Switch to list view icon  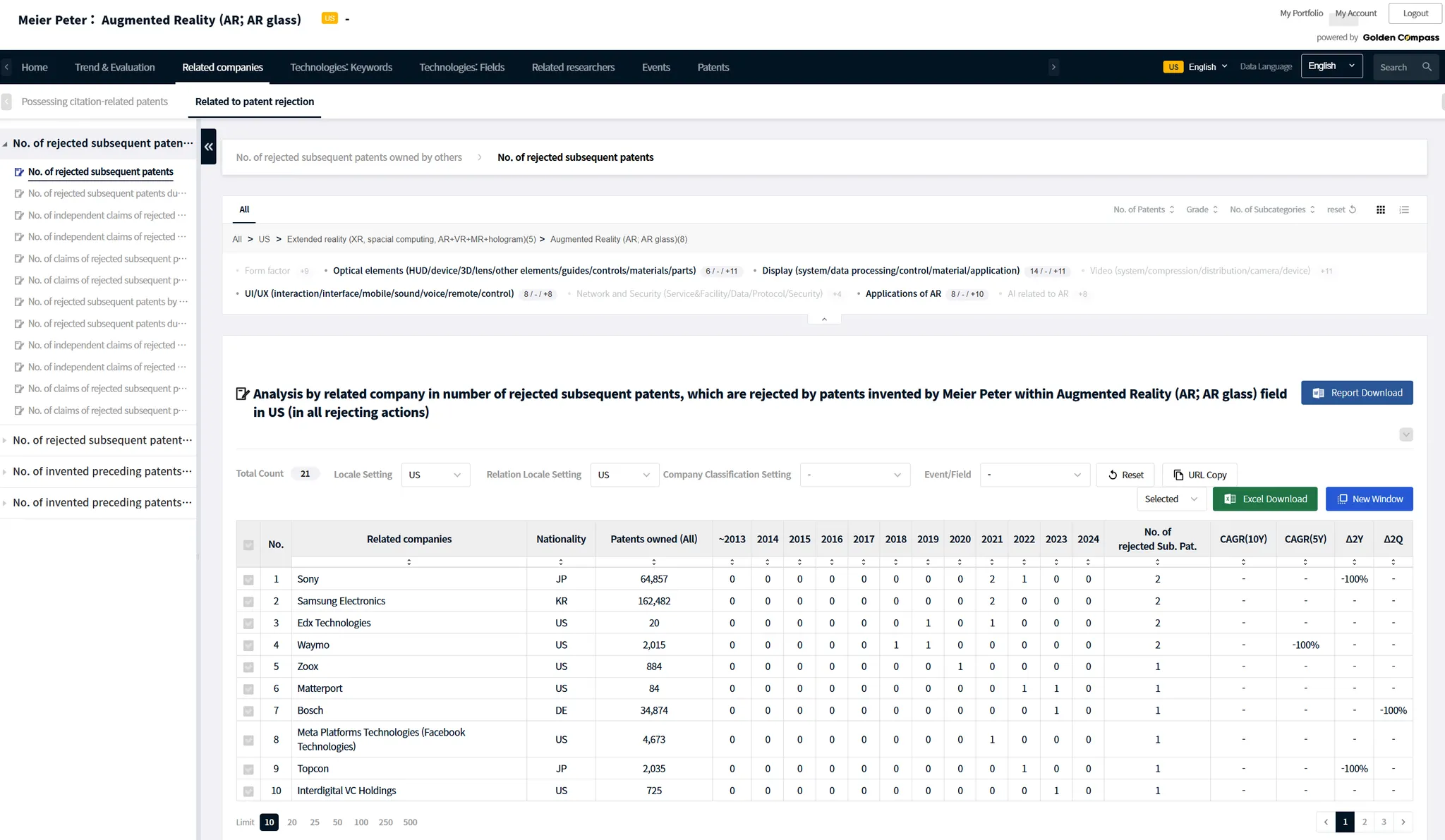pos(1404,209)
